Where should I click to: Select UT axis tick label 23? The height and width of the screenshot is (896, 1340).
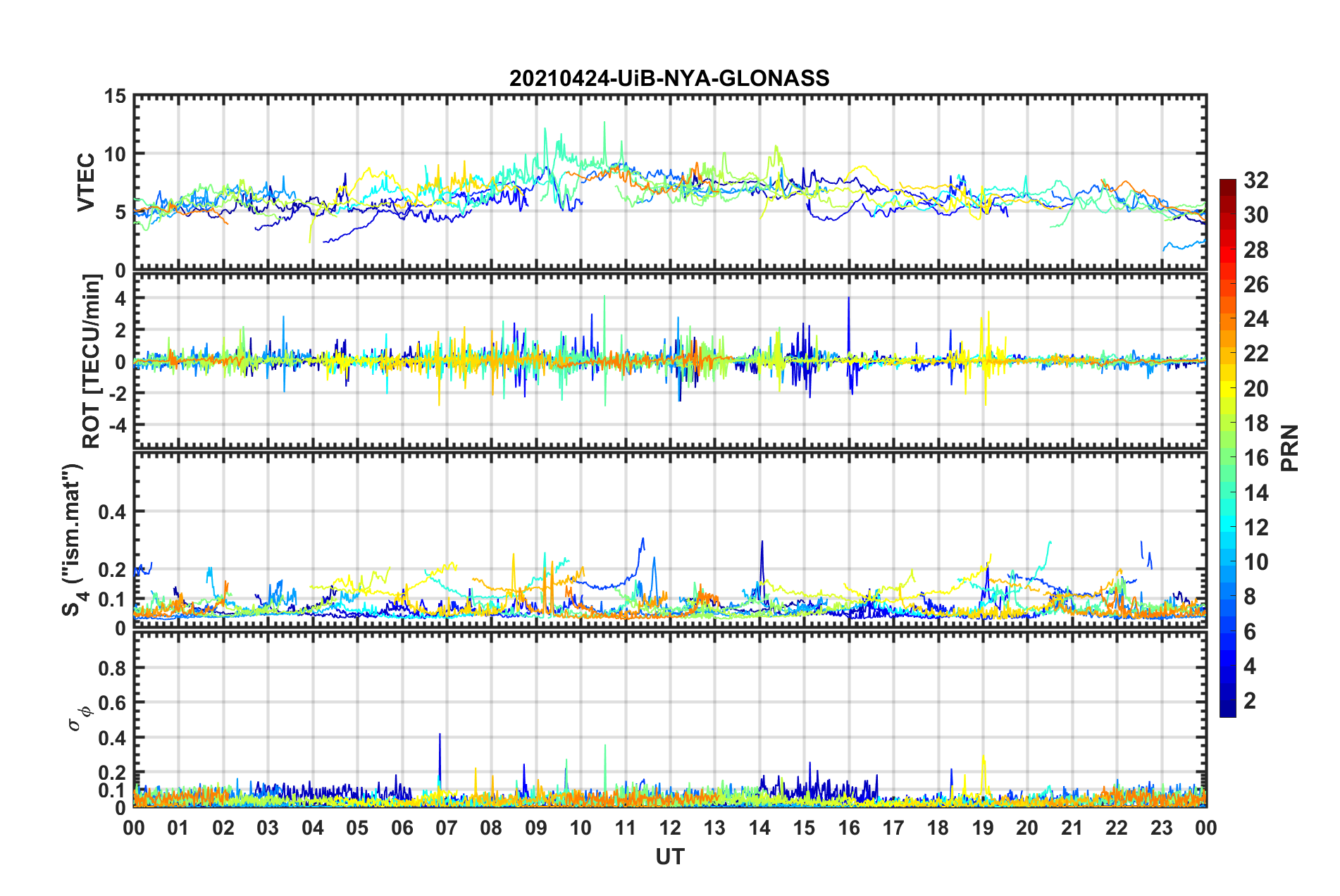[x=1162, y=828]
